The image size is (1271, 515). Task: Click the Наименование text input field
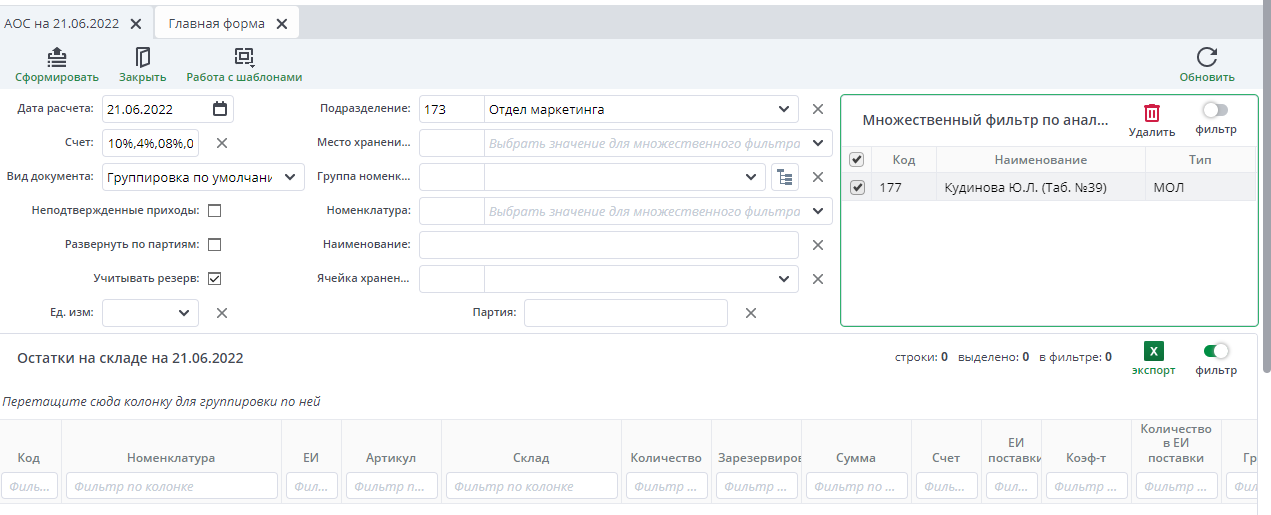[x=608, y=245]
